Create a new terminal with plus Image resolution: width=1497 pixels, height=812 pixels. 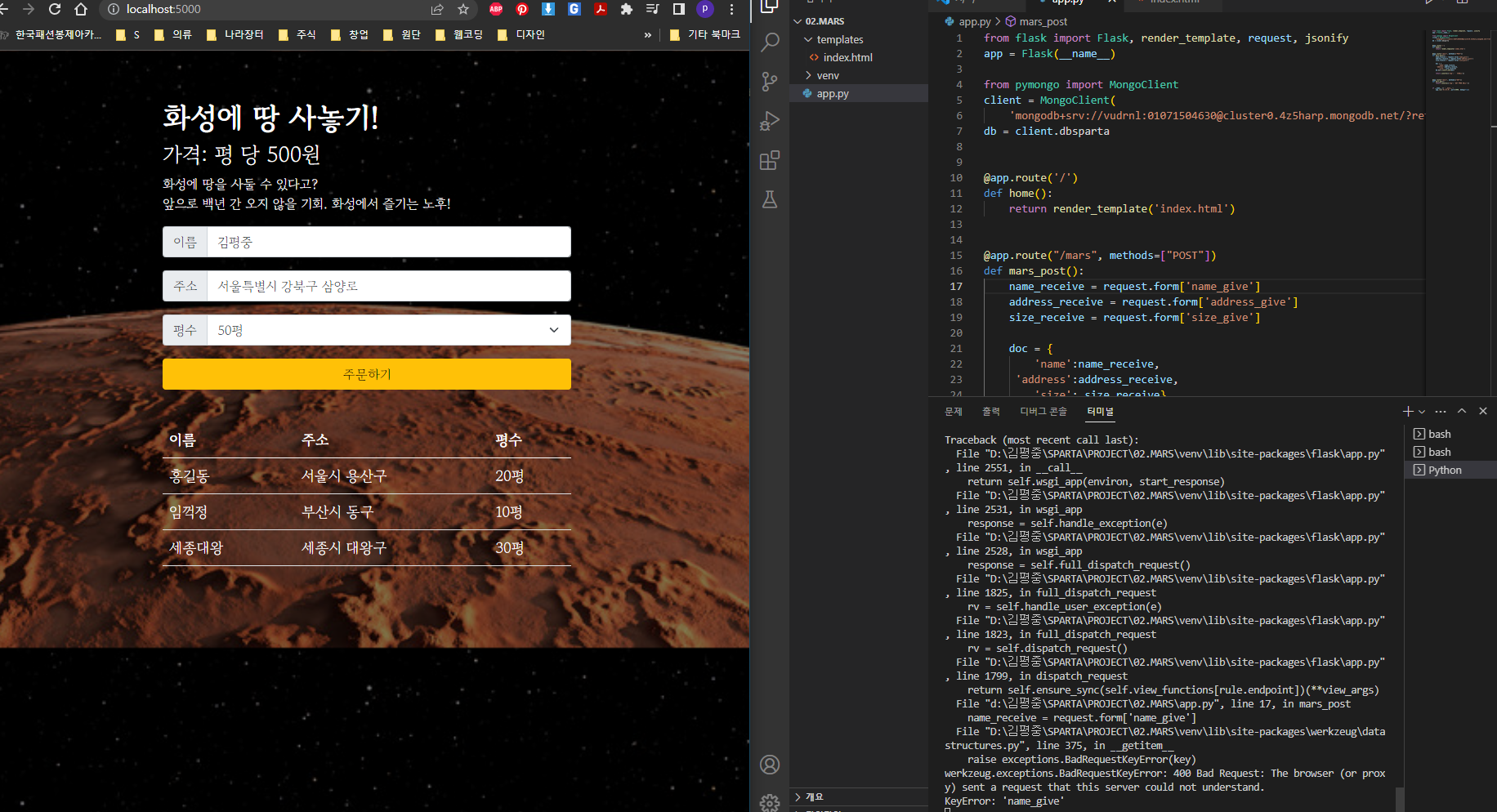(1408, 411)
